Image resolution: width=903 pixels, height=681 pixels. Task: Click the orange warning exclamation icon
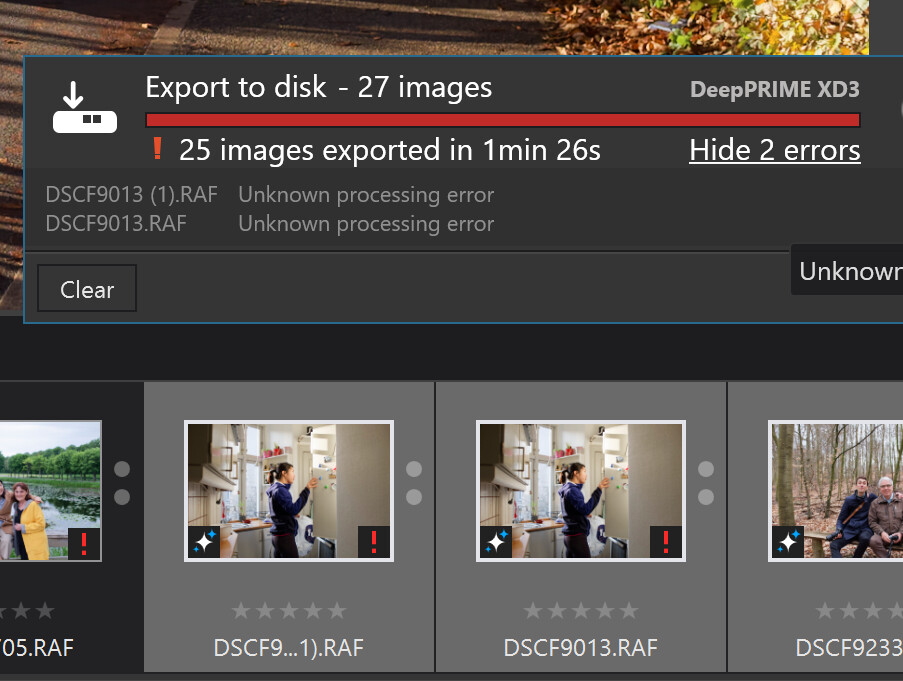[157, 150]
